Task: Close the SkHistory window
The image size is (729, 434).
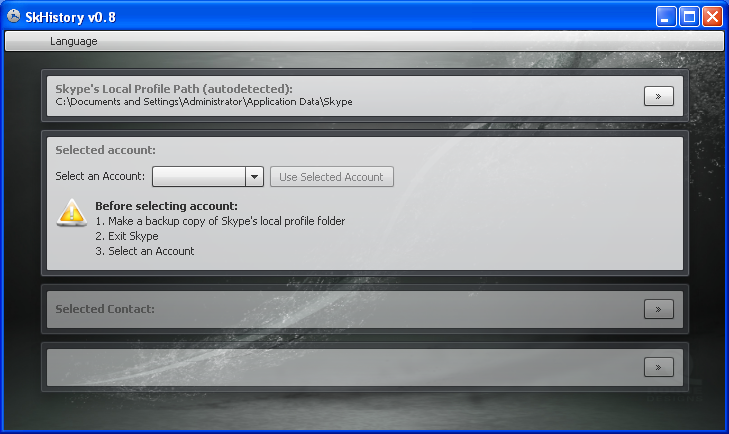Action: pos(712,17)
